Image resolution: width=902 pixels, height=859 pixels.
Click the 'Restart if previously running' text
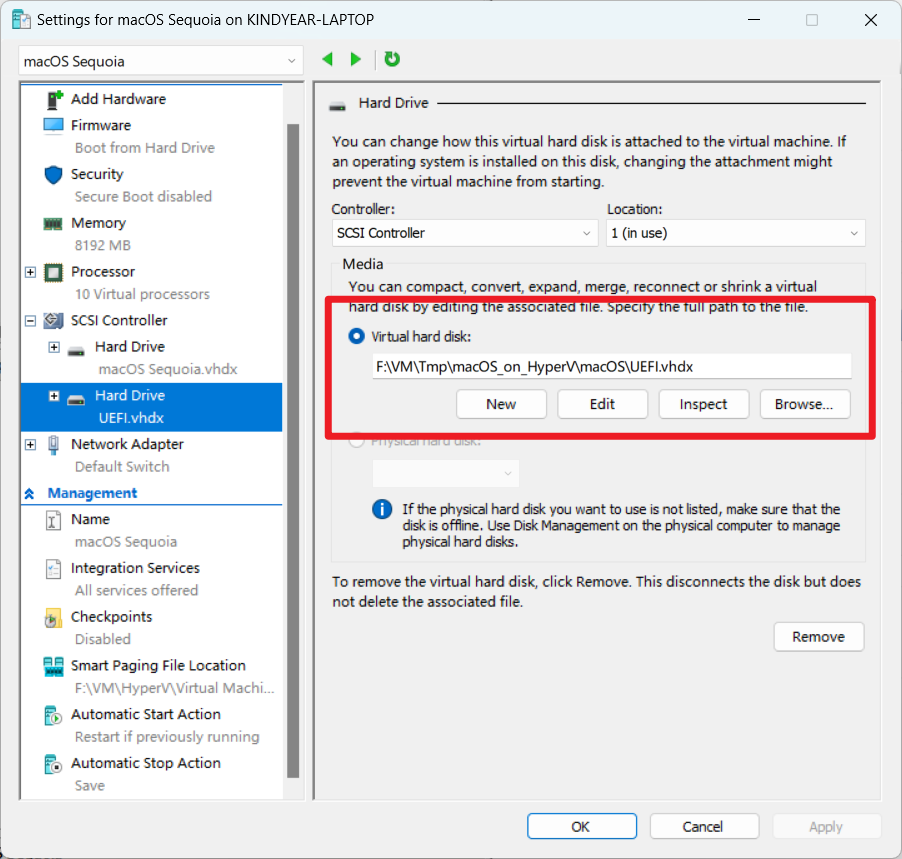(167, 737)
